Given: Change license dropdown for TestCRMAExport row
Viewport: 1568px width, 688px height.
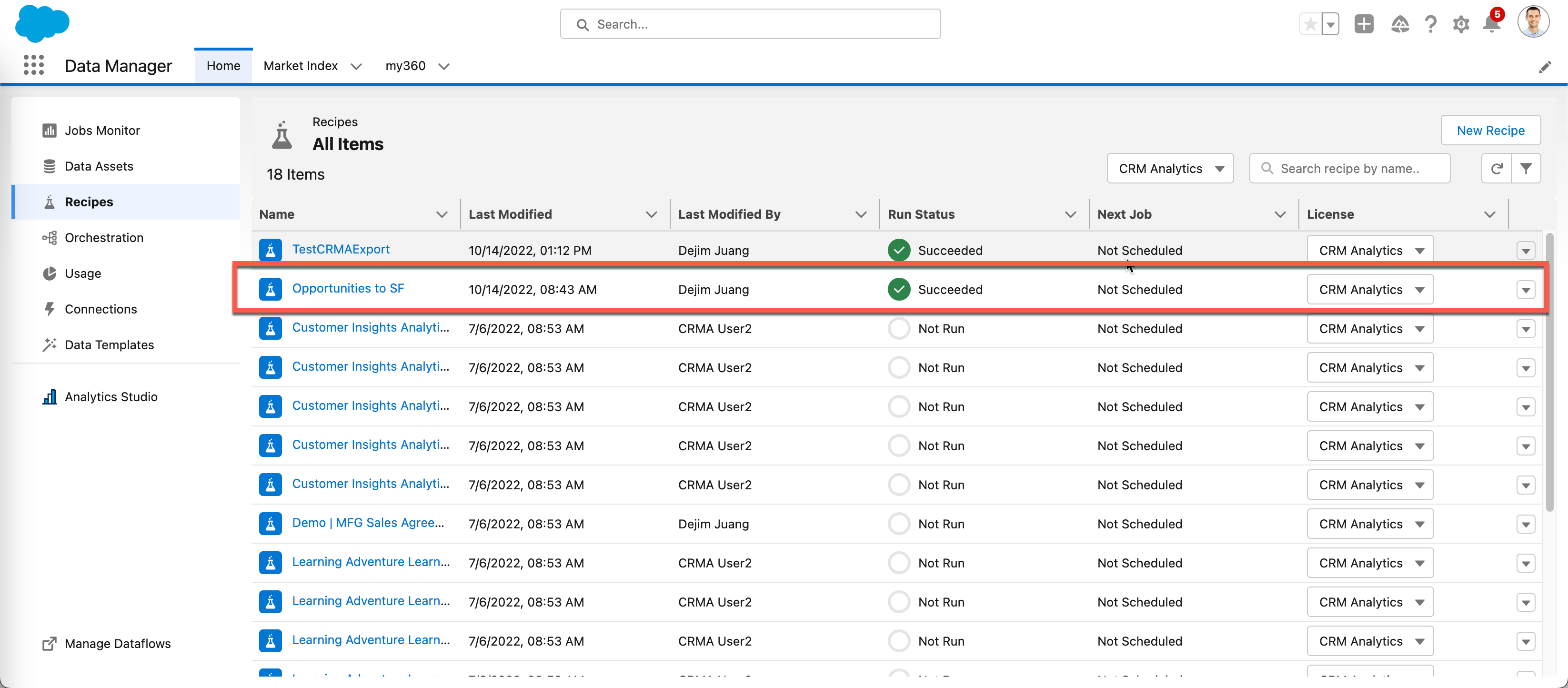Looking at the screenshot, I should click(x=1369, y=250).
